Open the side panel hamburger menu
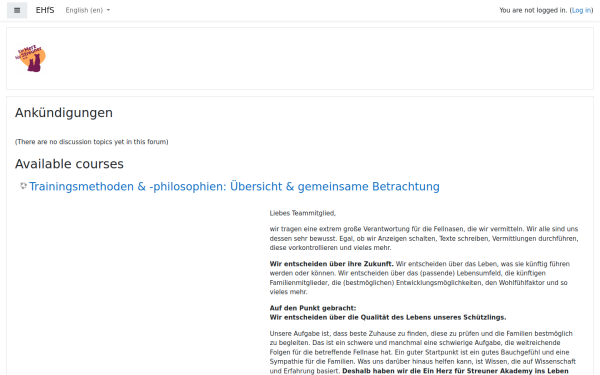 pyautogui.click(x=17, y=10)
